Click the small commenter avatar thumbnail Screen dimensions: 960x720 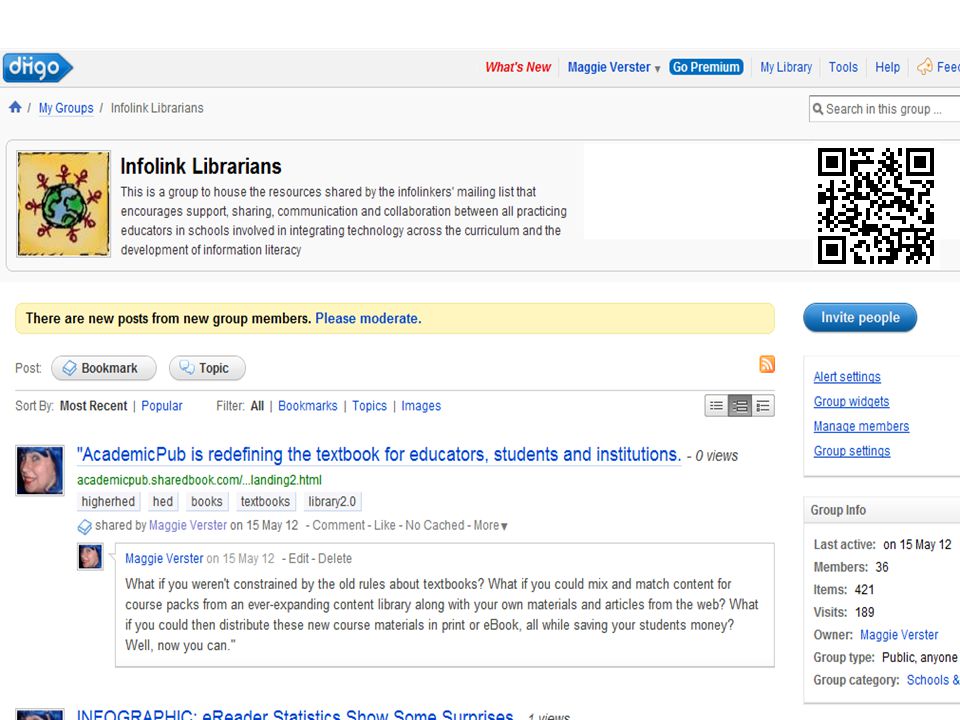pyautogui.click(x=90, y=557)
